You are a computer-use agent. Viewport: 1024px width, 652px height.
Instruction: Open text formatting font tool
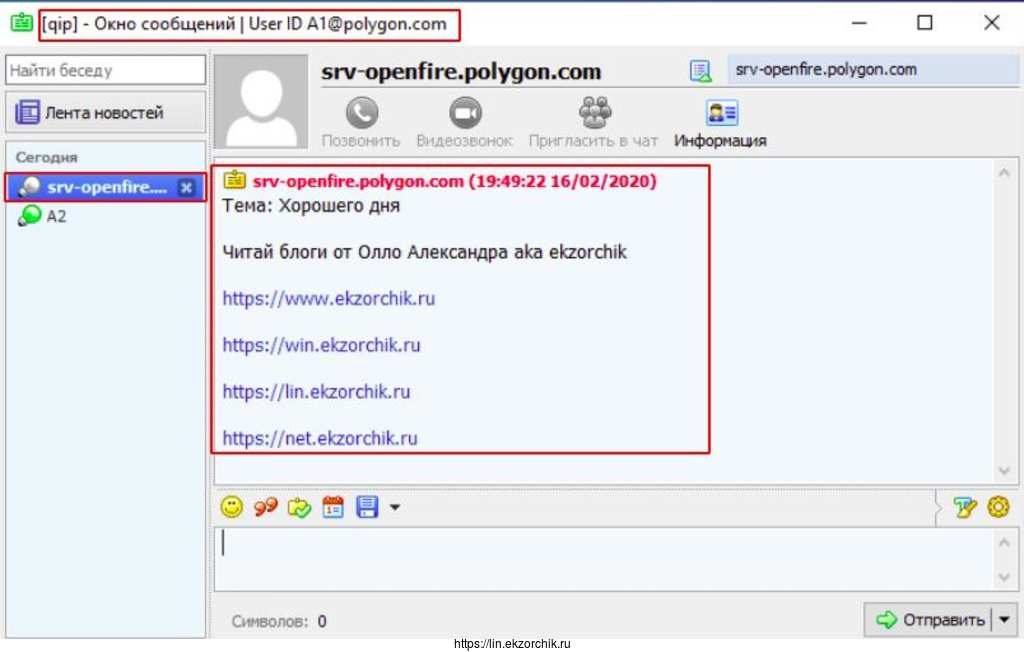[x=964, y=508]
